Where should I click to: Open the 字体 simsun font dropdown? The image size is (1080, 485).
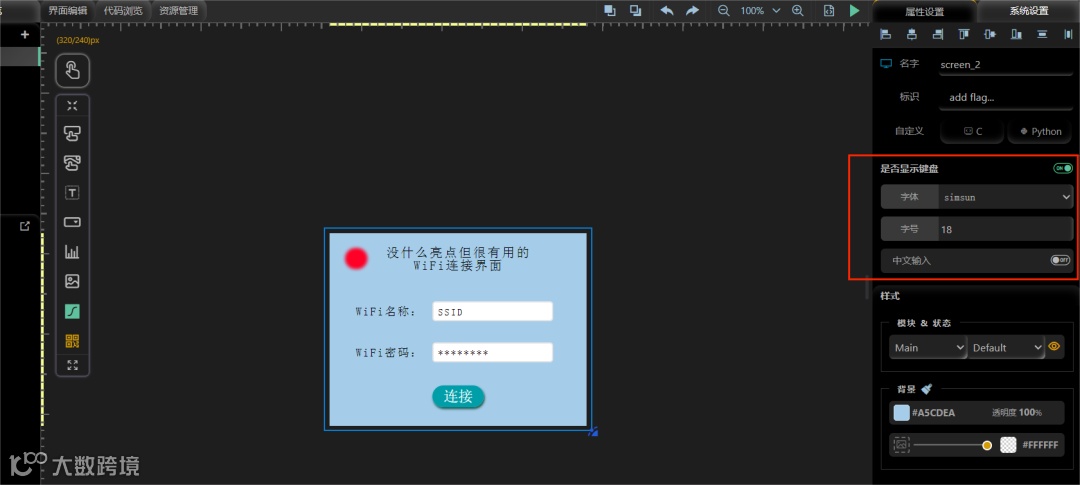tap(1005, 197)
